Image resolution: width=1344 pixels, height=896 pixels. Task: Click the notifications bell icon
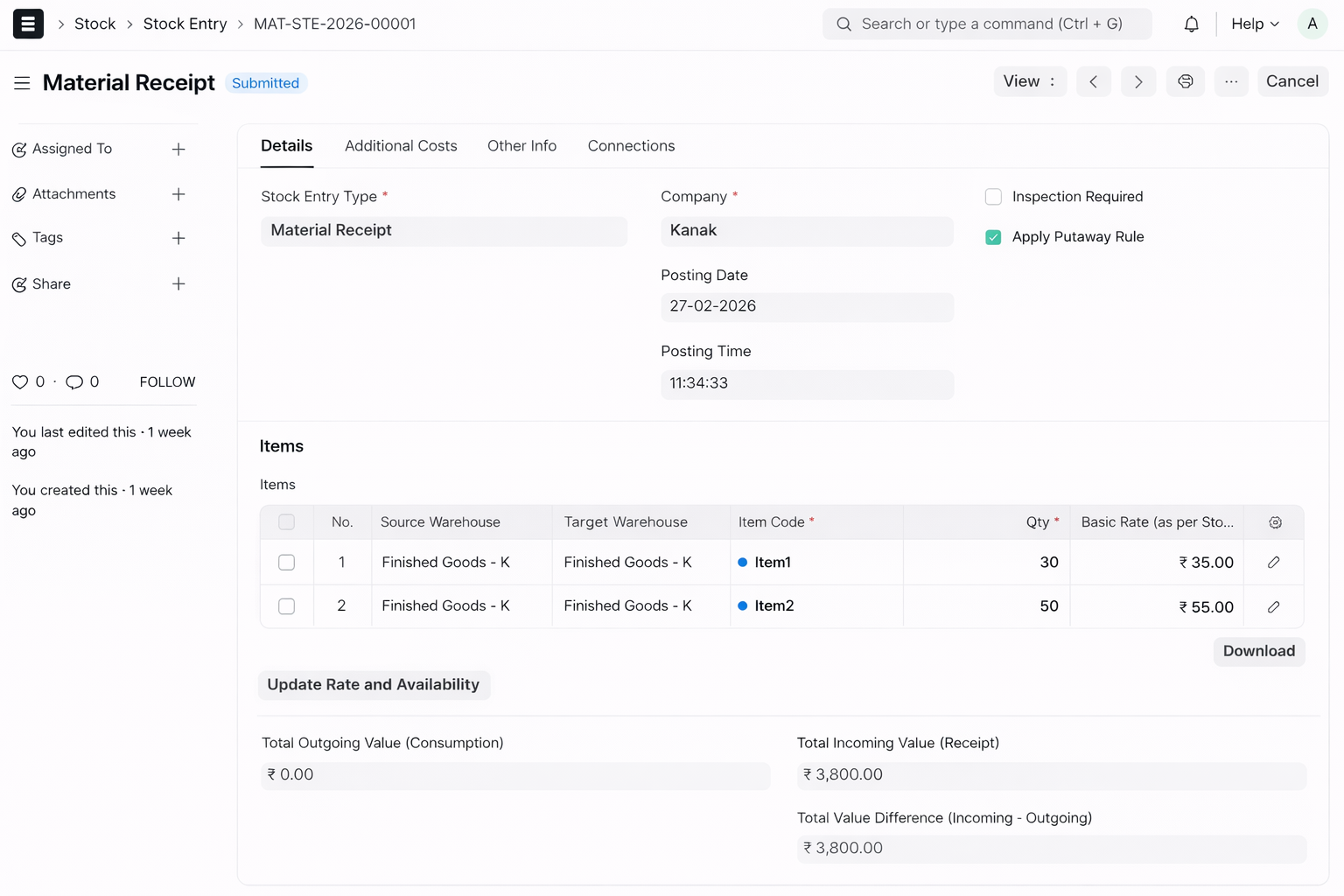(x=1191, y=24)
